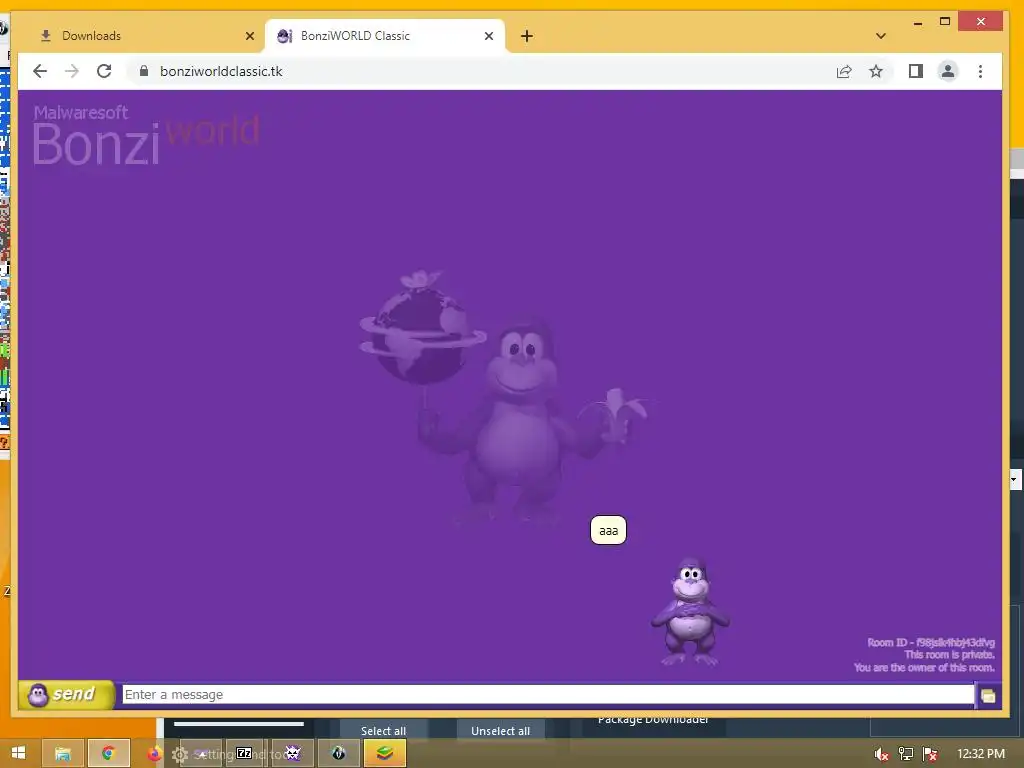Image resolution: width=1024 pixels, height=768 pixels.
Task: Click Select all in background window
Action: coord(383,731)
